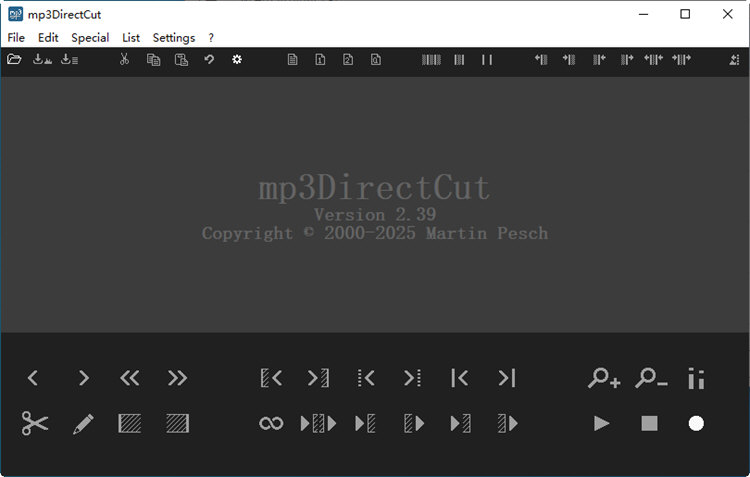This screenshot has height=477, width=750.
Task: Click the double left arrows rewind button
Action: coord(130,378)
